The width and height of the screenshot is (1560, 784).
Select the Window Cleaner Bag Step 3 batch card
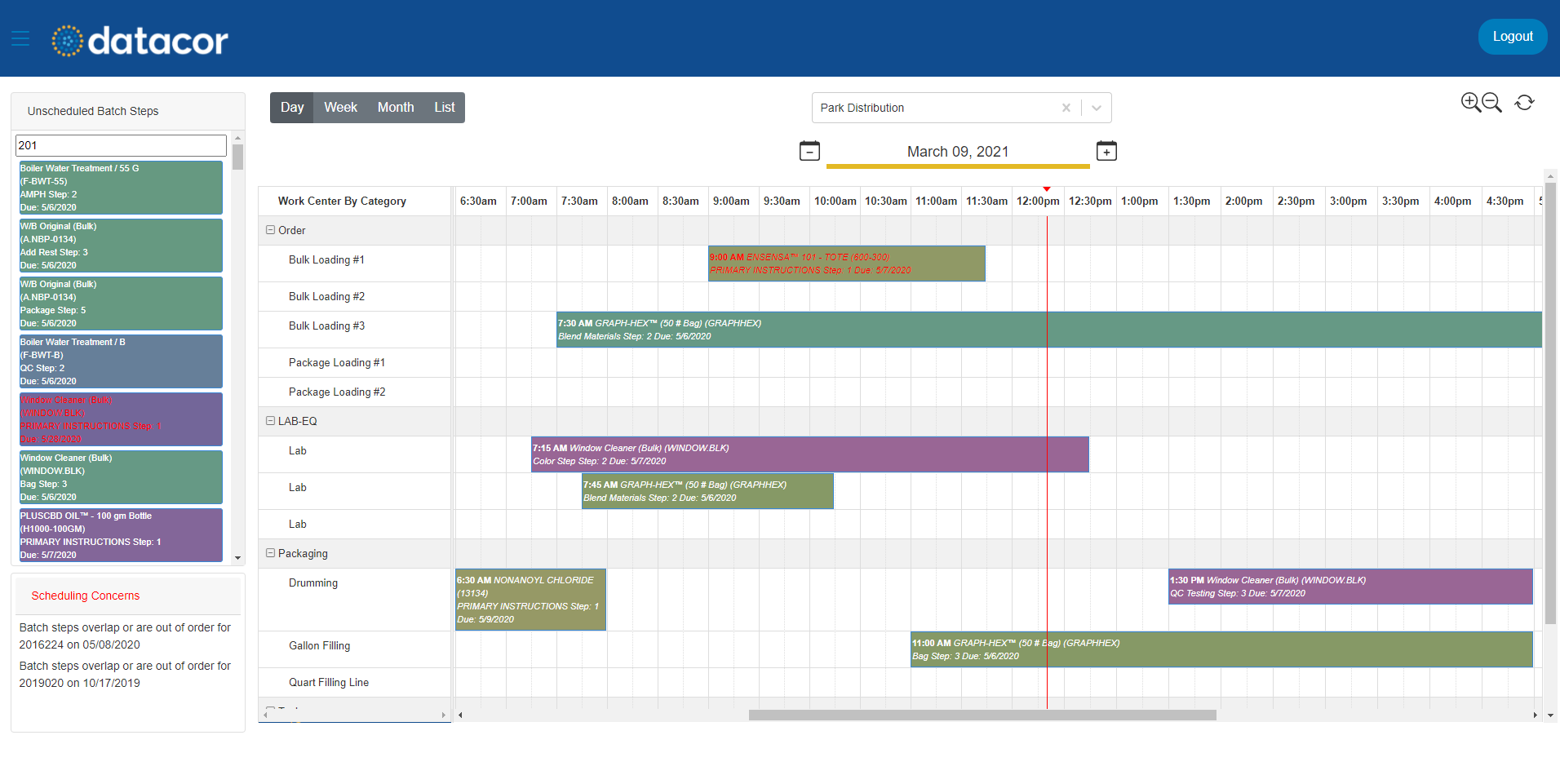coord(120,476)
